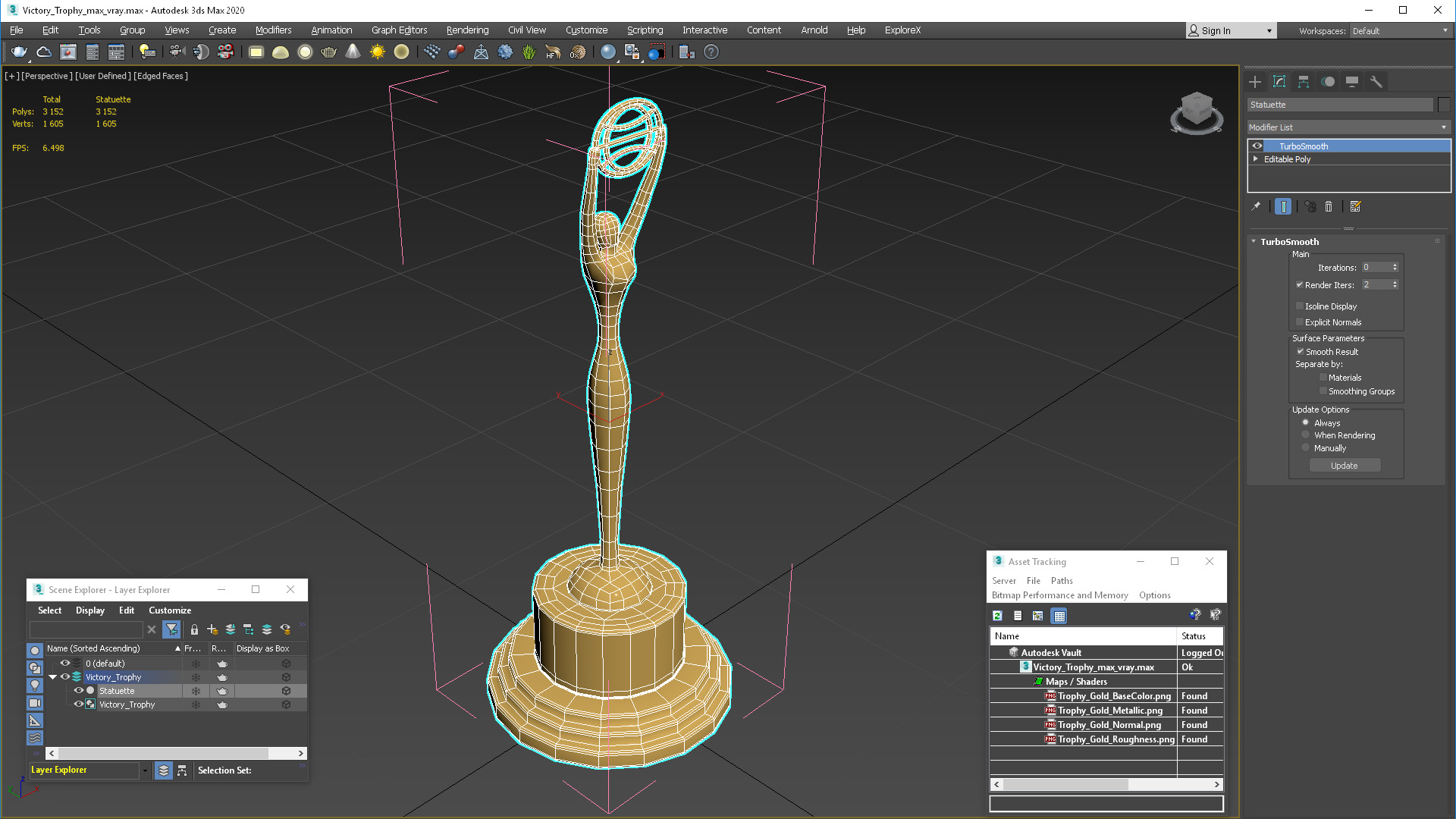
Task: Open the Modifiers menu
Action: coord(273,30)
